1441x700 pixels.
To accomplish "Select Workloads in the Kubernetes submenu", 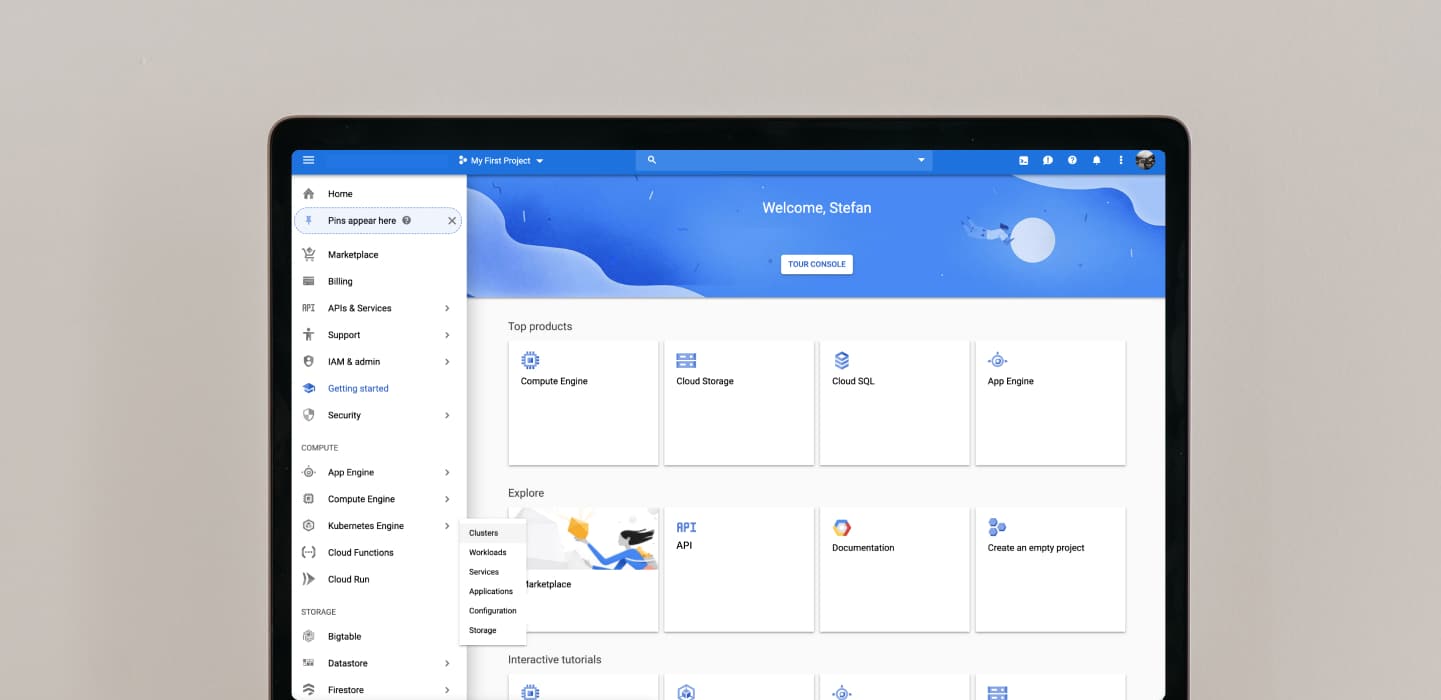I will [x=492, y=553].
